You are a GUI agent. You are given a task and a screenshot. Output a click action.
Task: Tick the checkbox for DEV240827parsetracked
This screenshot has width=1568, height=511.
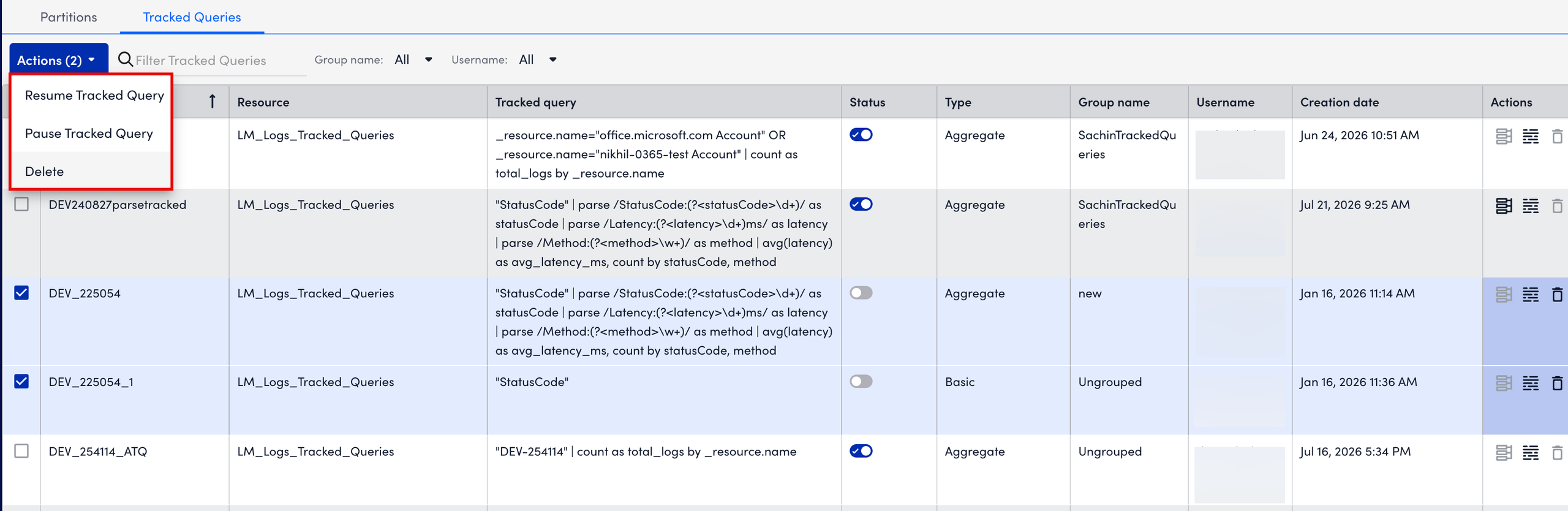click(21, 204)
